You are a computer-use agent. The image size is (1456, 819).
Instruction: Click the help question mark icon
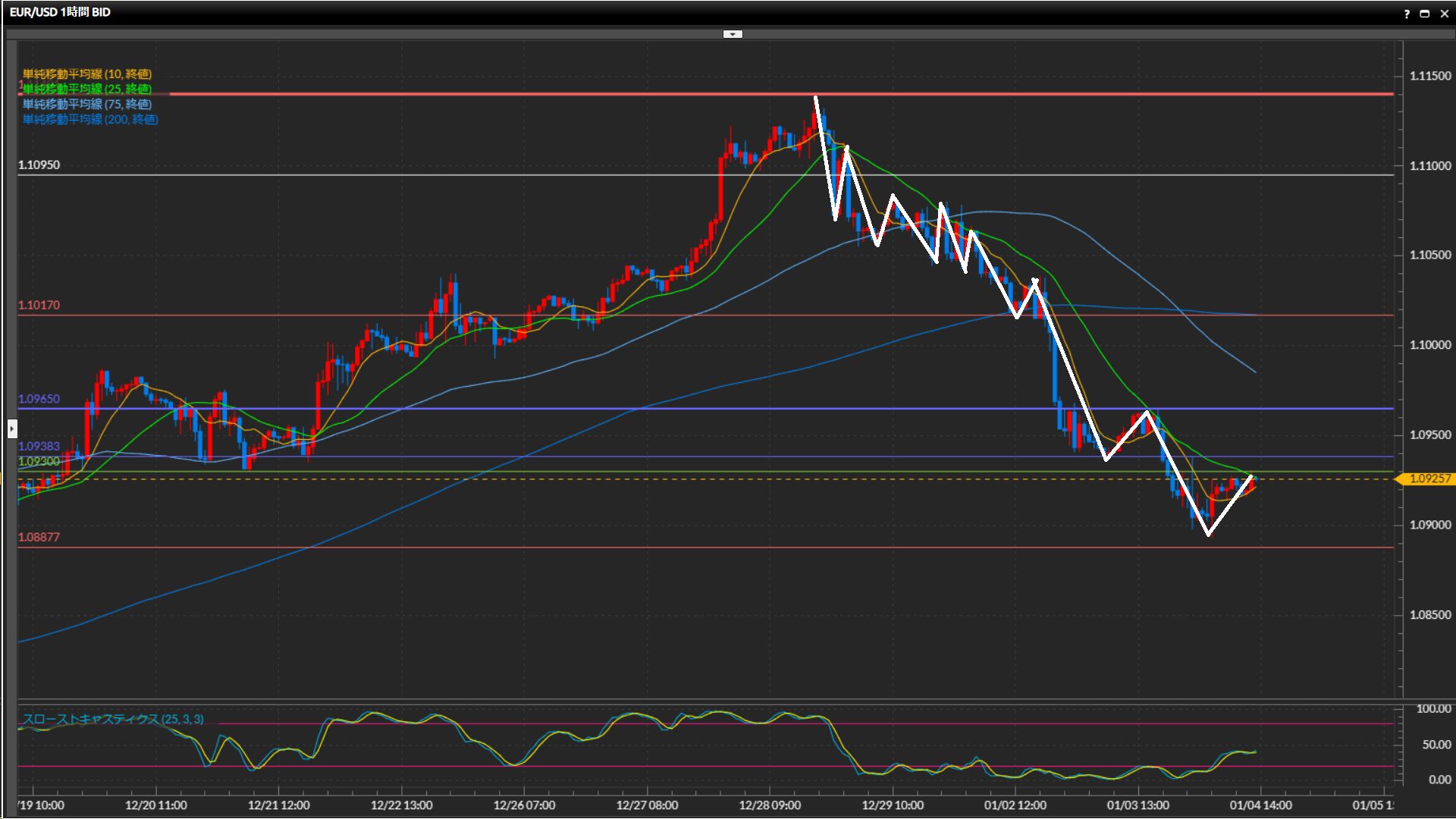pos(1407,14)
